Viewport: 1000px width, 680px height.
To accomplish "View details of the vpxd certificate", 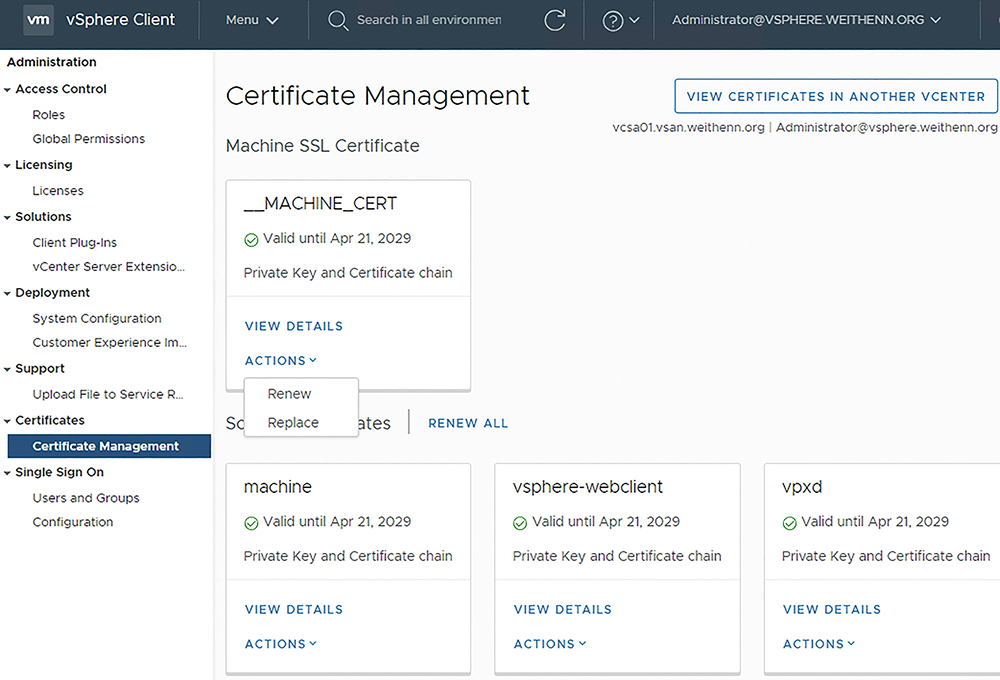I will [832, 609].
